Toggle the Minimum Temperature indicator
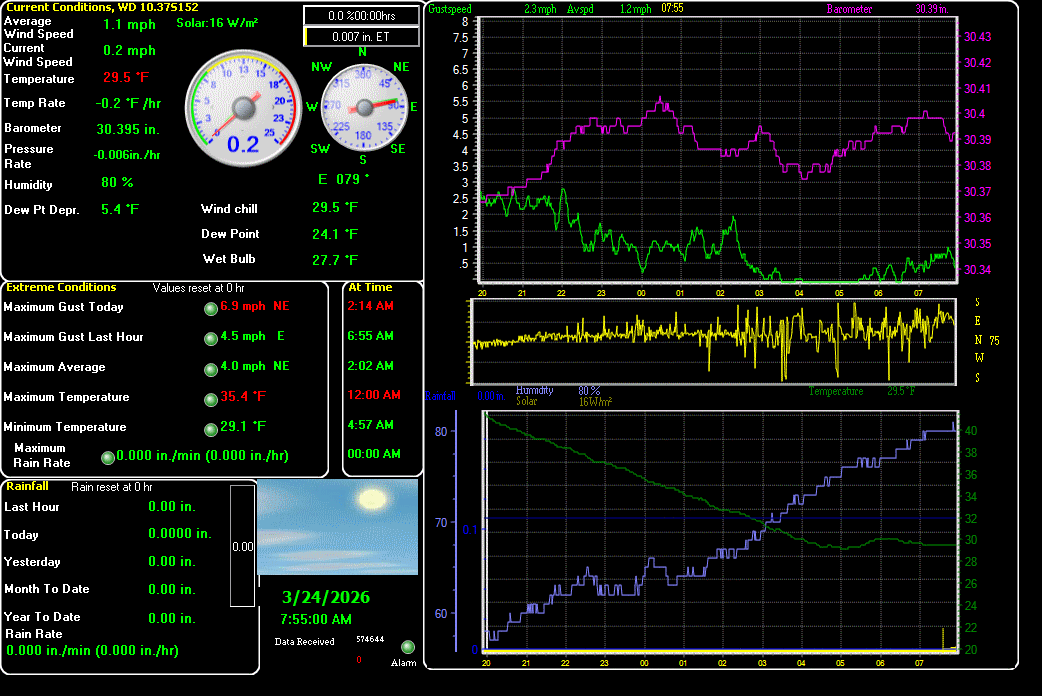The height and width of the screenshot is (696, 1042). click(209, 430)
